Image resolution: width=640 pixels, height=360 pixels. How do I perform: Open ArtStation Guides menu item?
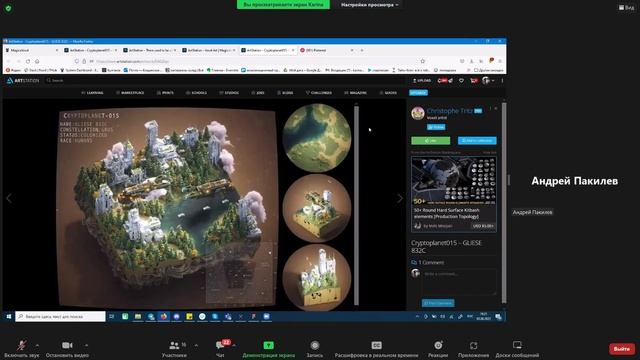(x=388, y=93)
